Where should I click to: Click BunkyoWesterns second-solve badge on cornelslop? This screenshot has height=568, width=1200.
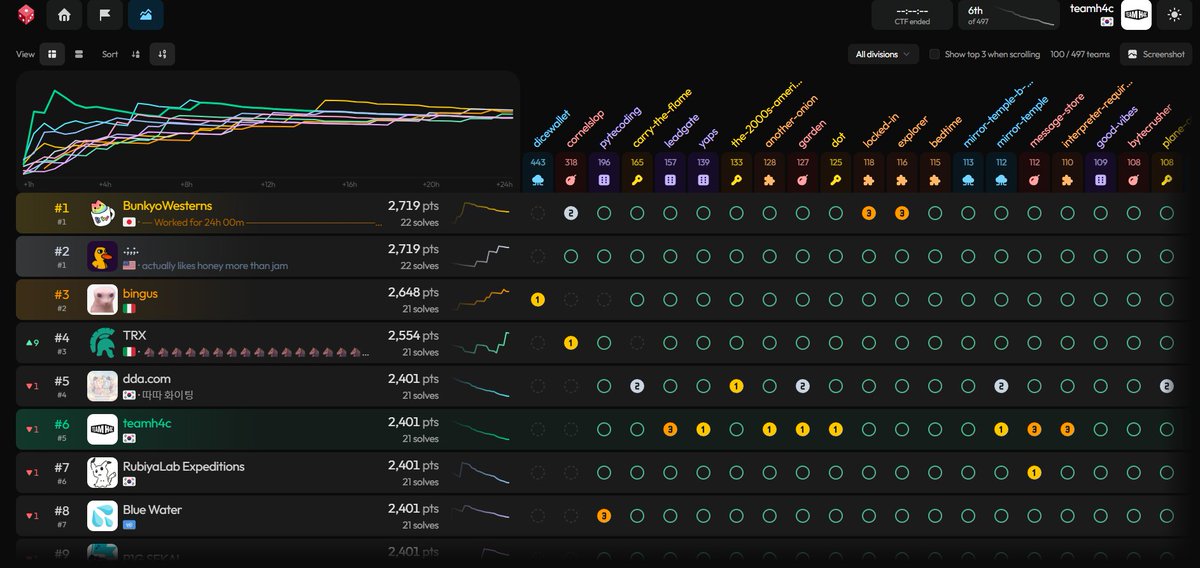point(571,213)
